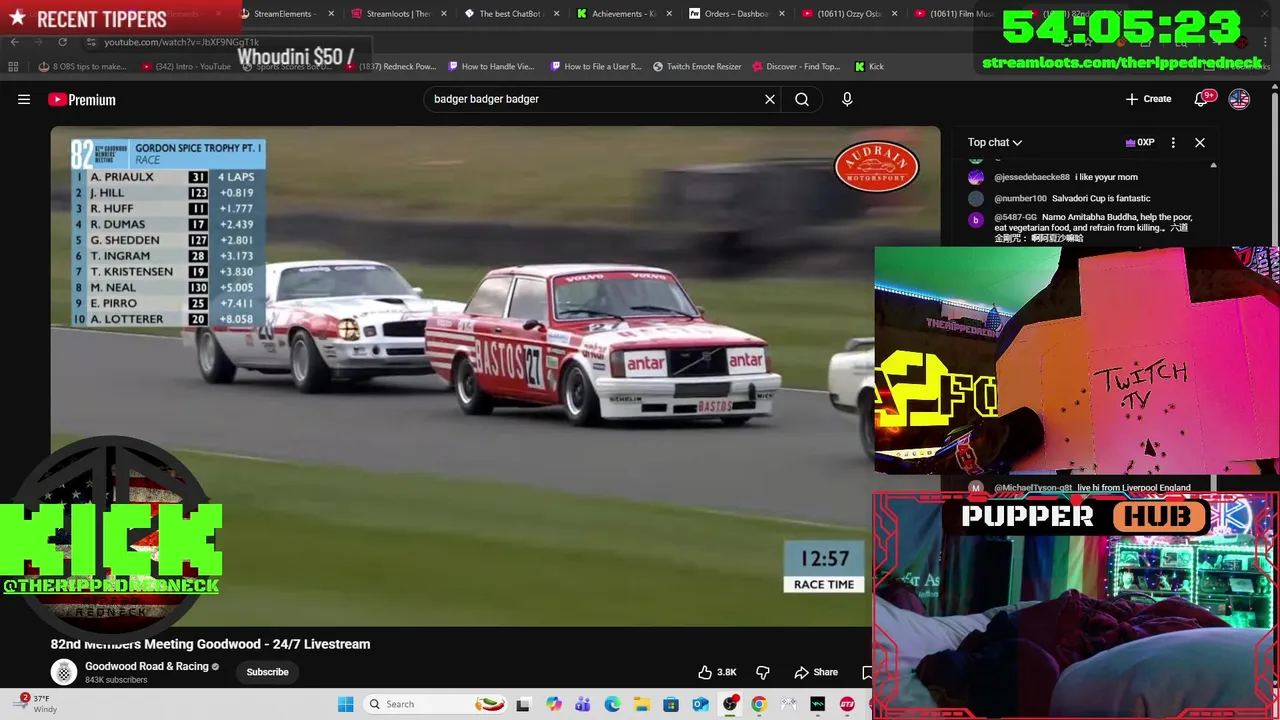The height and width of the screenshot is (720, 1280).
Task: Open the account avatar menu
Action: (x=1239, y=99)
